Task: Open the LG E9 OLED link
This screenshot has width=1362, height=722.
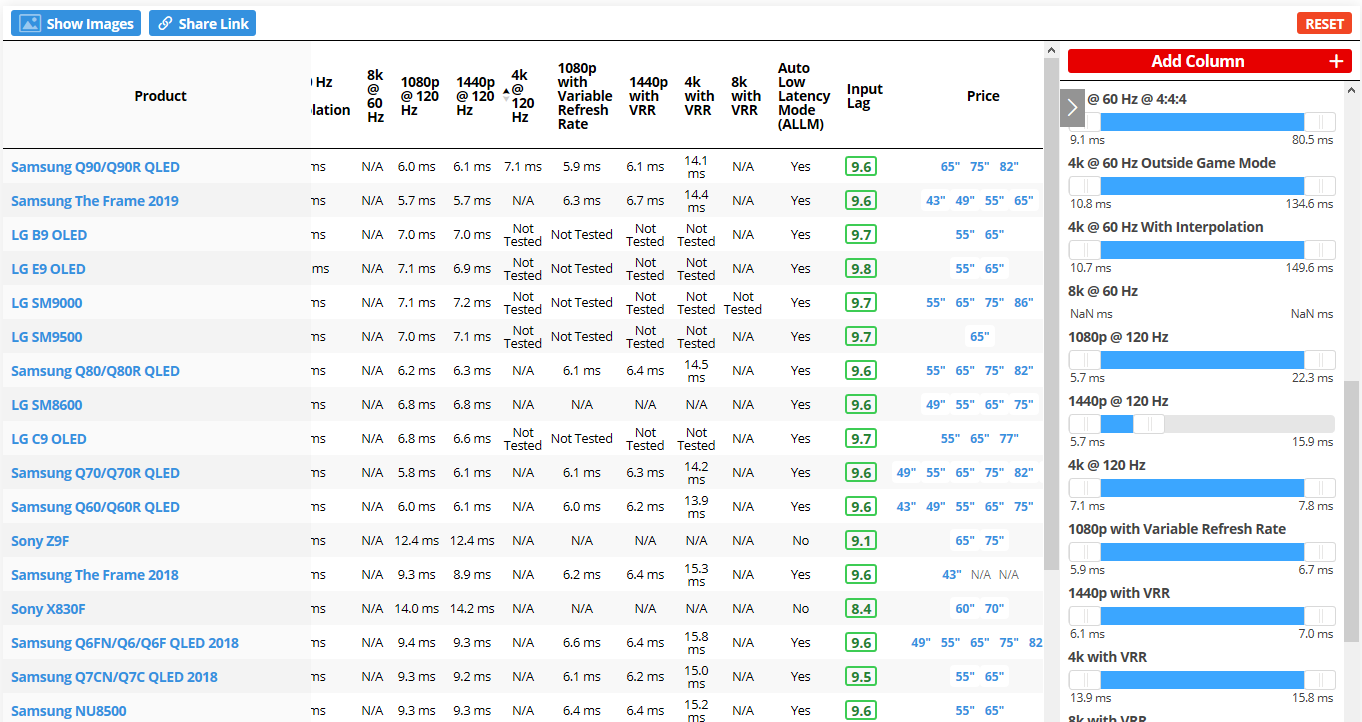Action: [48, 269]
